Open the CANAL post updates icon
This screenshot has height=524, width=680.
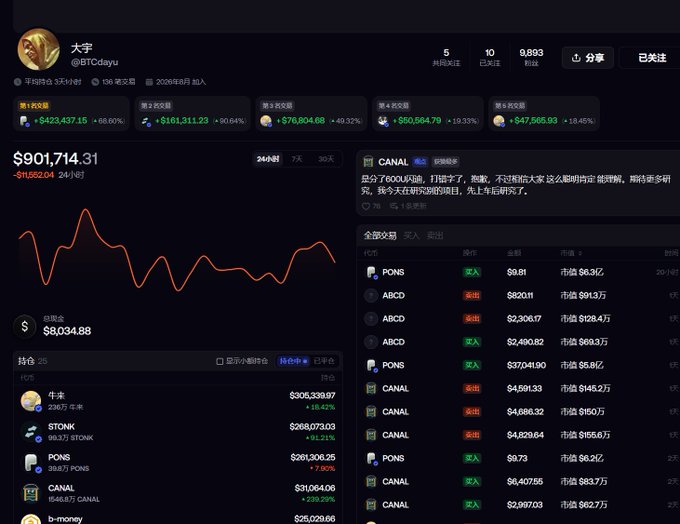pos(394,206)
